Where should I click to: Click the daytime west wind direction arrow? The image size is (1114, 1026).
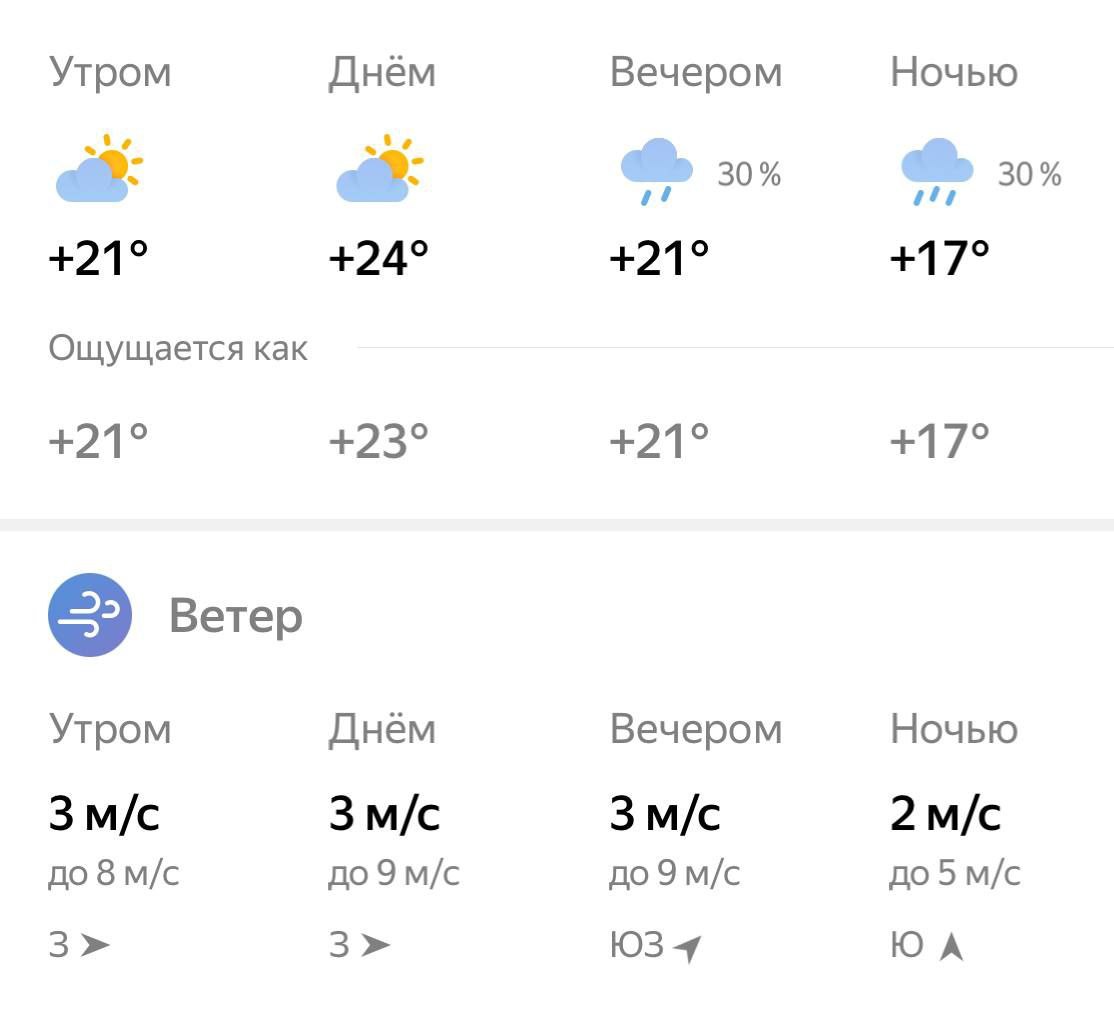pyautogui.click(x=375, y=944)
